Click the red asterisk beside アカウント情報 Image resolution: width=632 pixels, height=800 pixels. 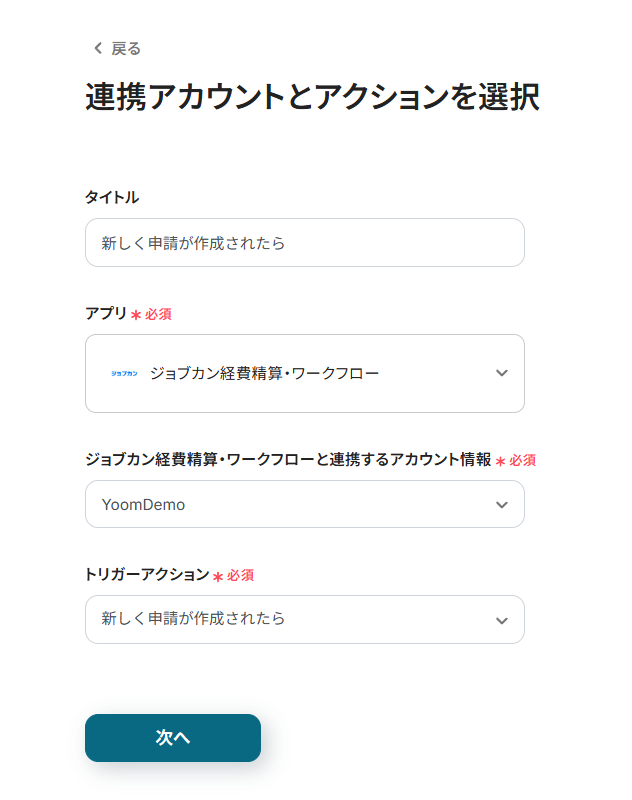tap(500, 461)
